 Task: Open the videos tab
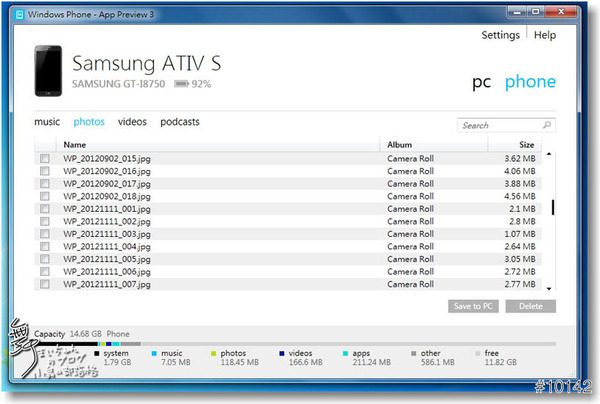pos(132,122)
